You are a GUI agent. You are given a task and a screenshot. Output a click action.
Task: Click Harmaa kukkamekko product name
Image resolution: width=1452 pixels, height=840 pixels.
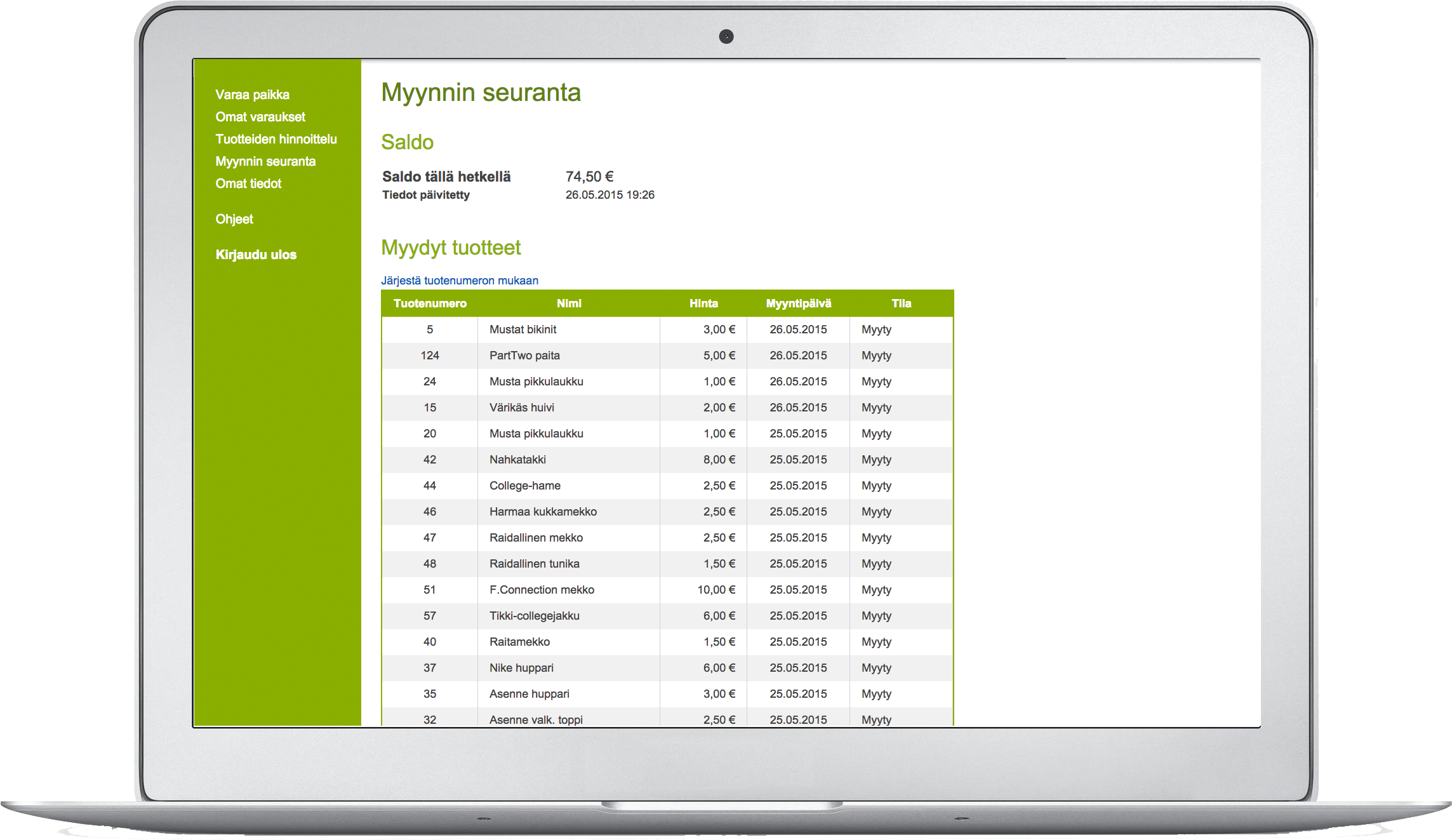tap(543, 512)
